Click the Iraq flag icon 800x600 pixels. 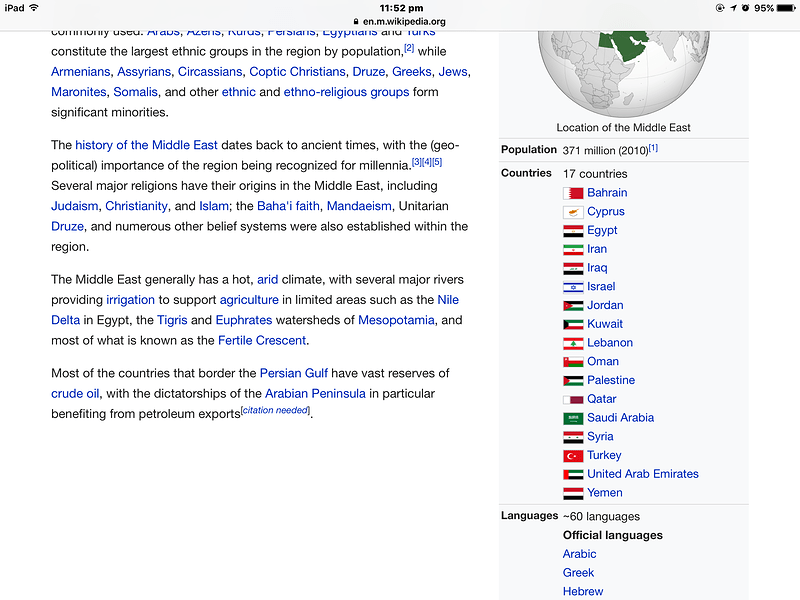pos(573,268)
